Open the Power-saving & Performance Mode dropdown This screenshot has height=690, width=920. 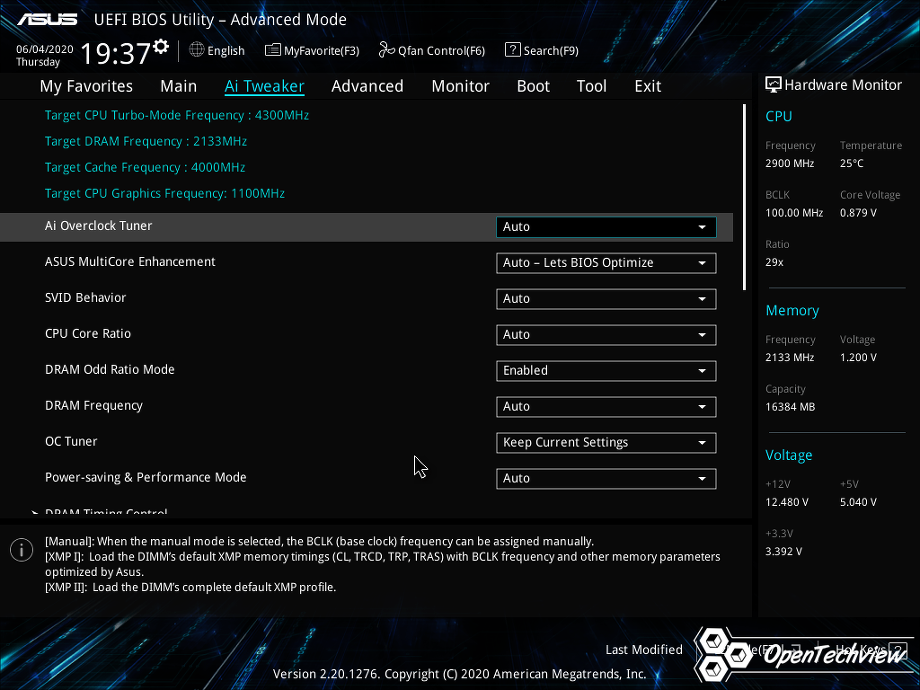(606, 478)
